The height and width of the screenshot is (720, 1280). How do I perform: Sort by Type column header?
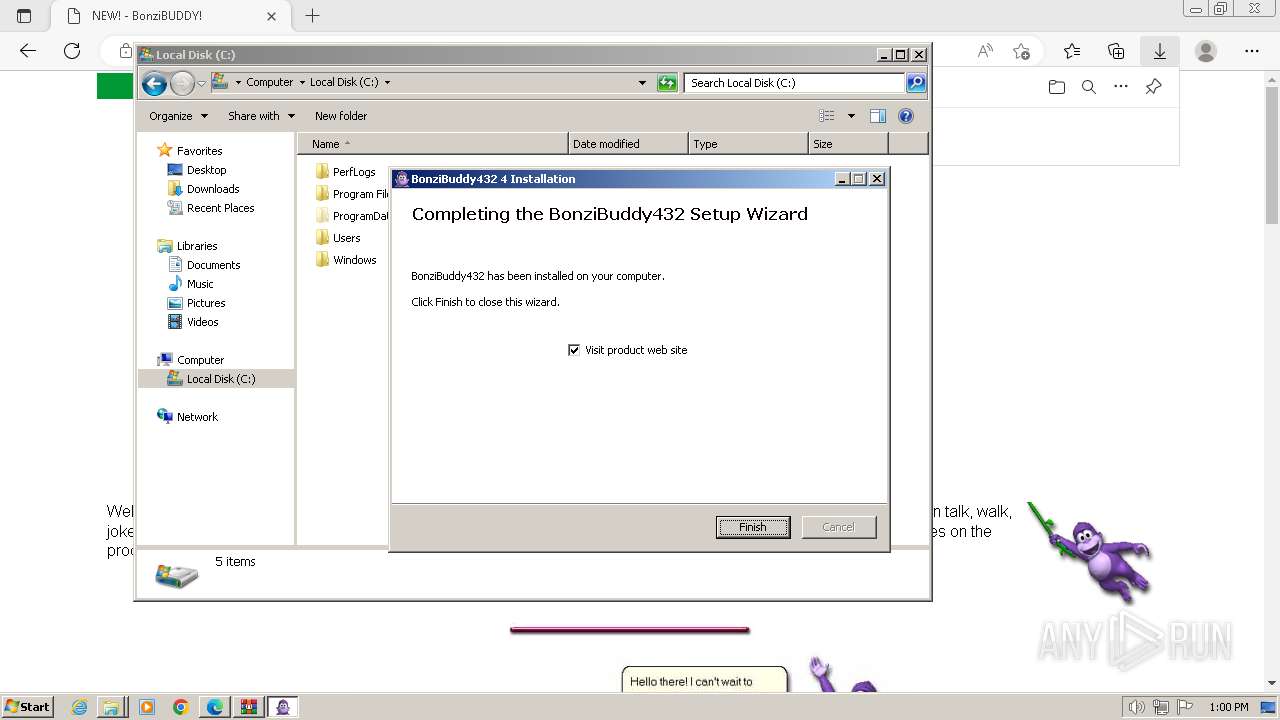pyautogui.click(x=748, y=144)
